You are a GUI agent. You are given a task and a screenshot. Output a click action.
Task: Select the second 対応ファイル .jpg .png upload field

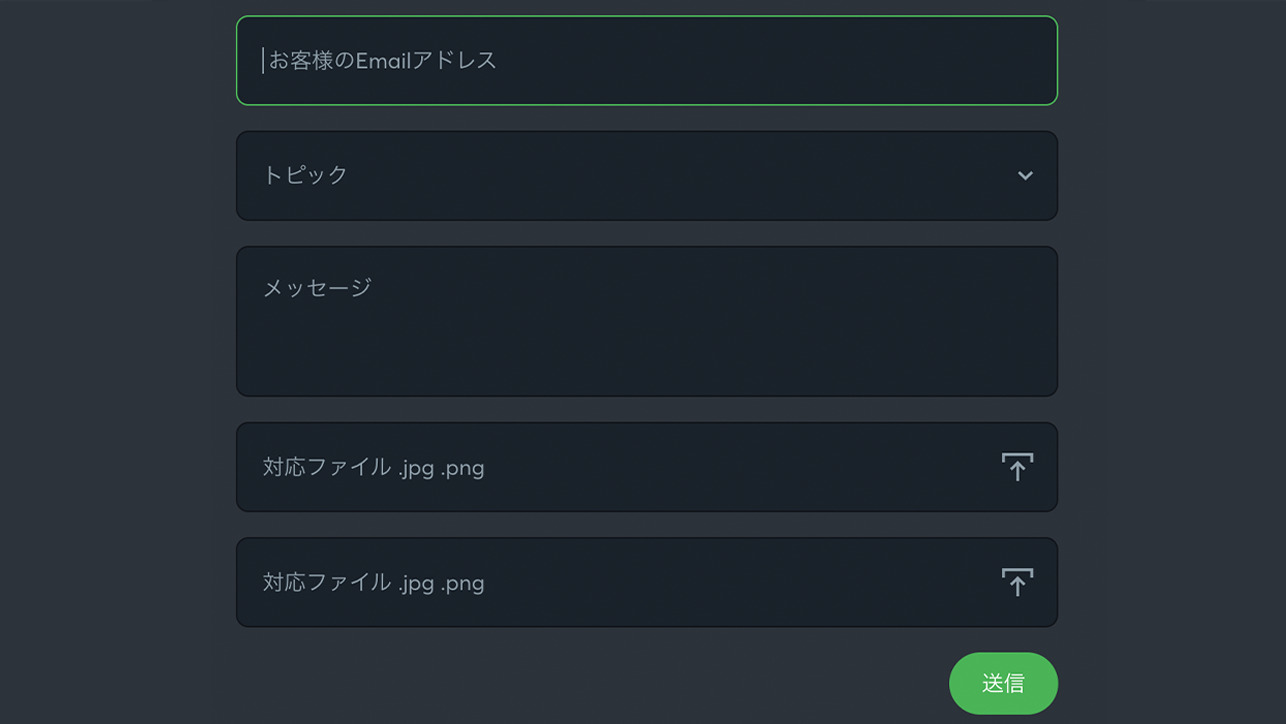[x=647, y=582]
